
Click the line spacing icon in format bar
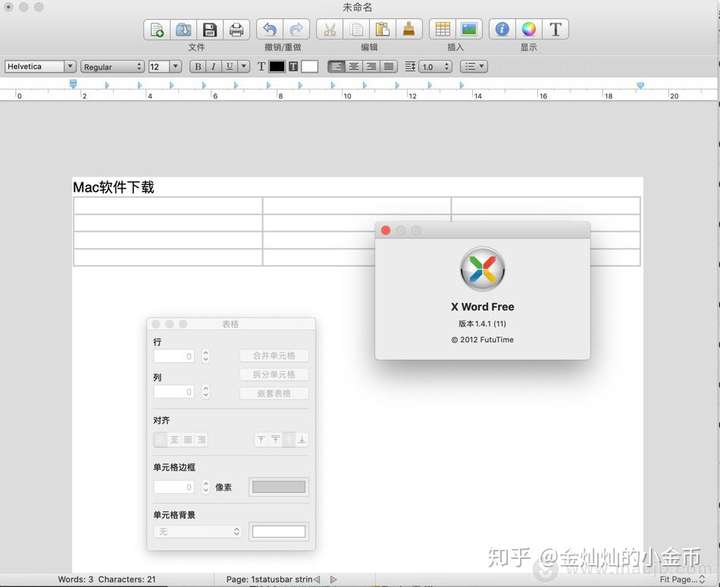click(x=410, y=67)
